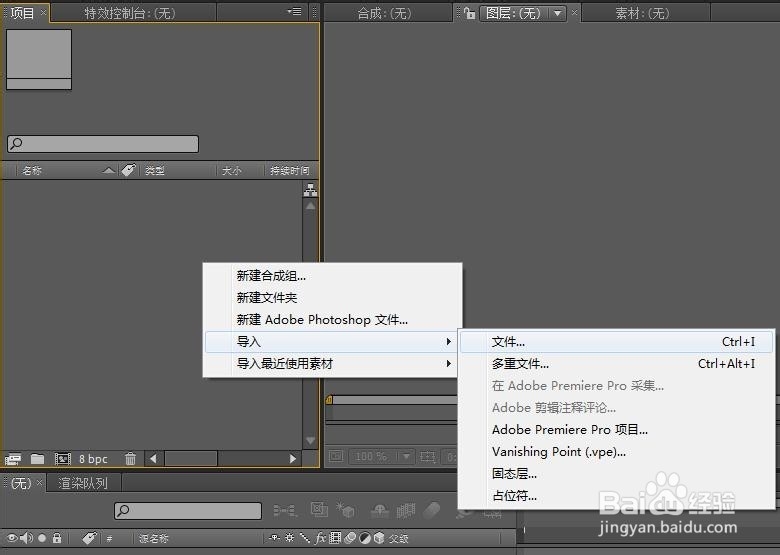
Task: Choose 新建文件夹 from context menu
Action: tap(333, 298)
